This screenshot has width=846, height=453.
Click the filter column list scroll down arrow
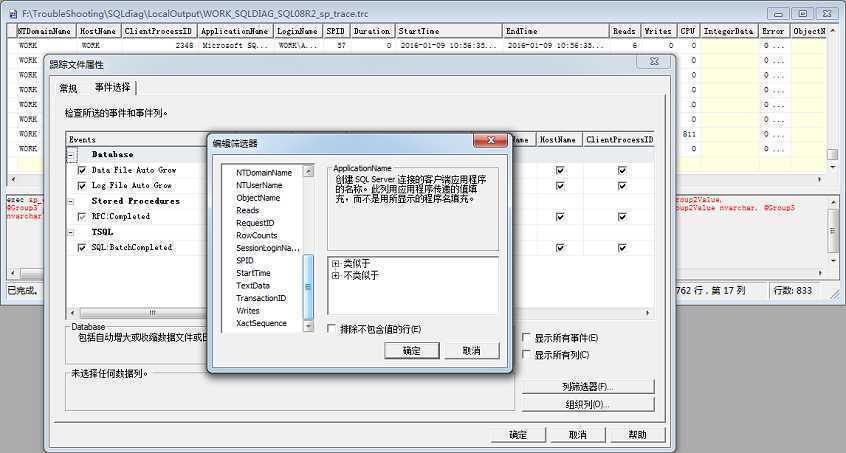(309, 325)
